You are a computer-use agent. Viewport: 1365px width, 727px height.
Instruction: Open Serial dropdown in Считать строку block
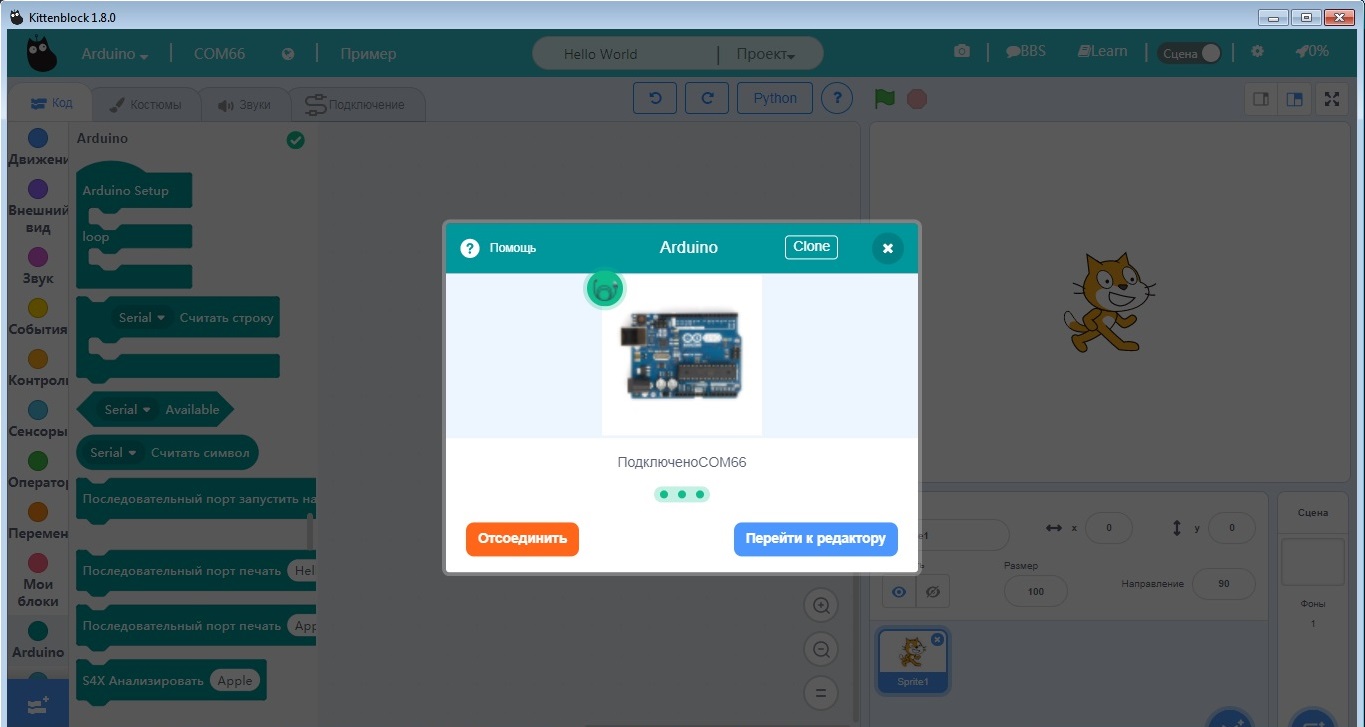click(142, 318)
